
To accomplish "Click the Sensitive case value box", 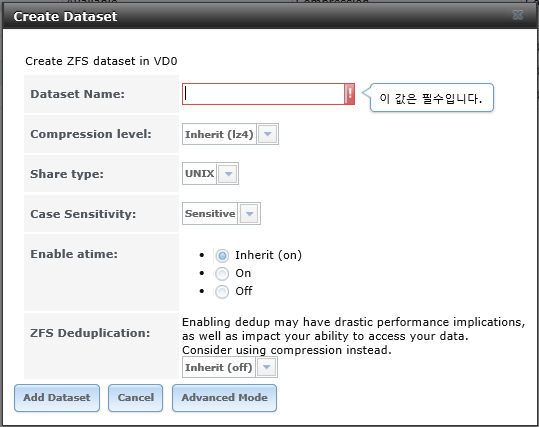I will (210, 214).
